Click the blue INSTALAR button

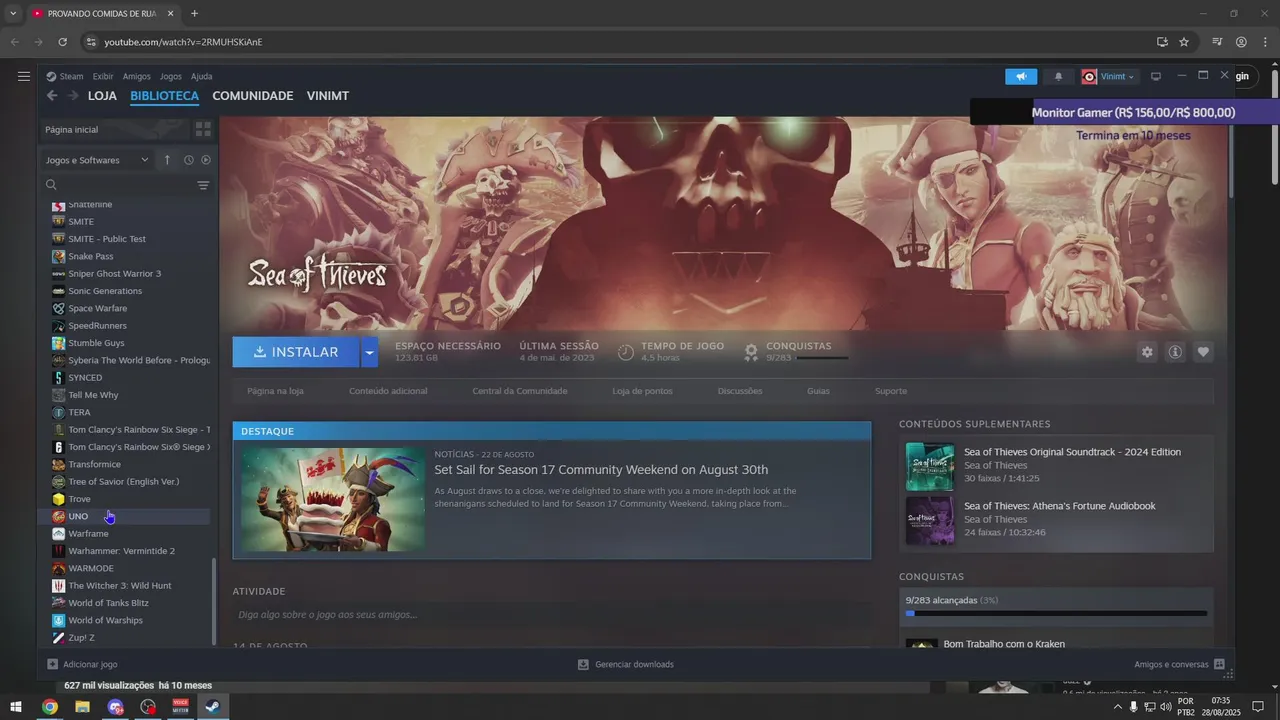(296, 352)
